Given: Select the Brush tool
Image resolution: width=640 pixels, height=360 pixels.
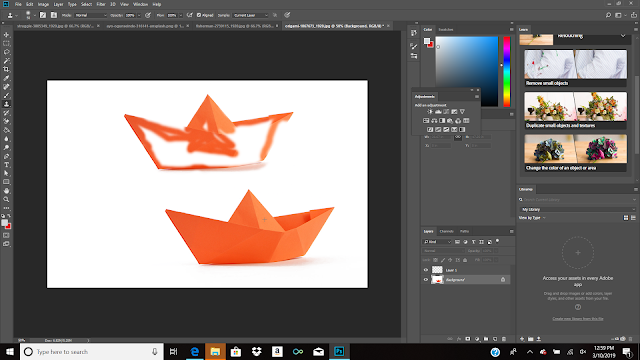Looking at the screenshot, I should point(7,95).
